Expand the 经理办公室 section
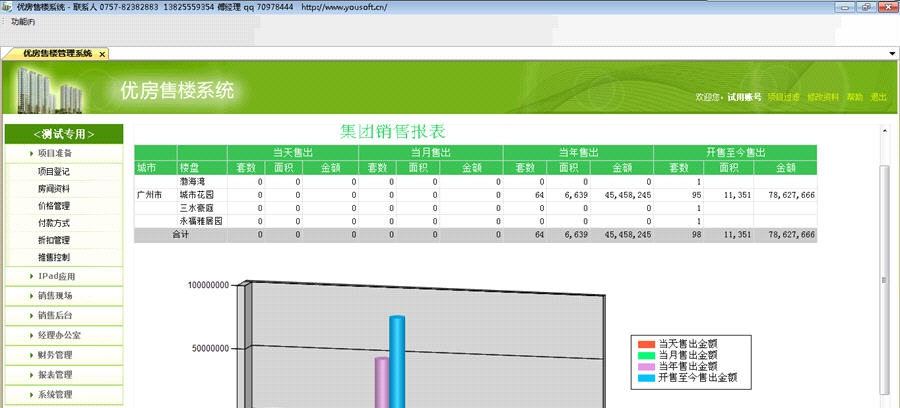900x408 pixels. (64, 335)
